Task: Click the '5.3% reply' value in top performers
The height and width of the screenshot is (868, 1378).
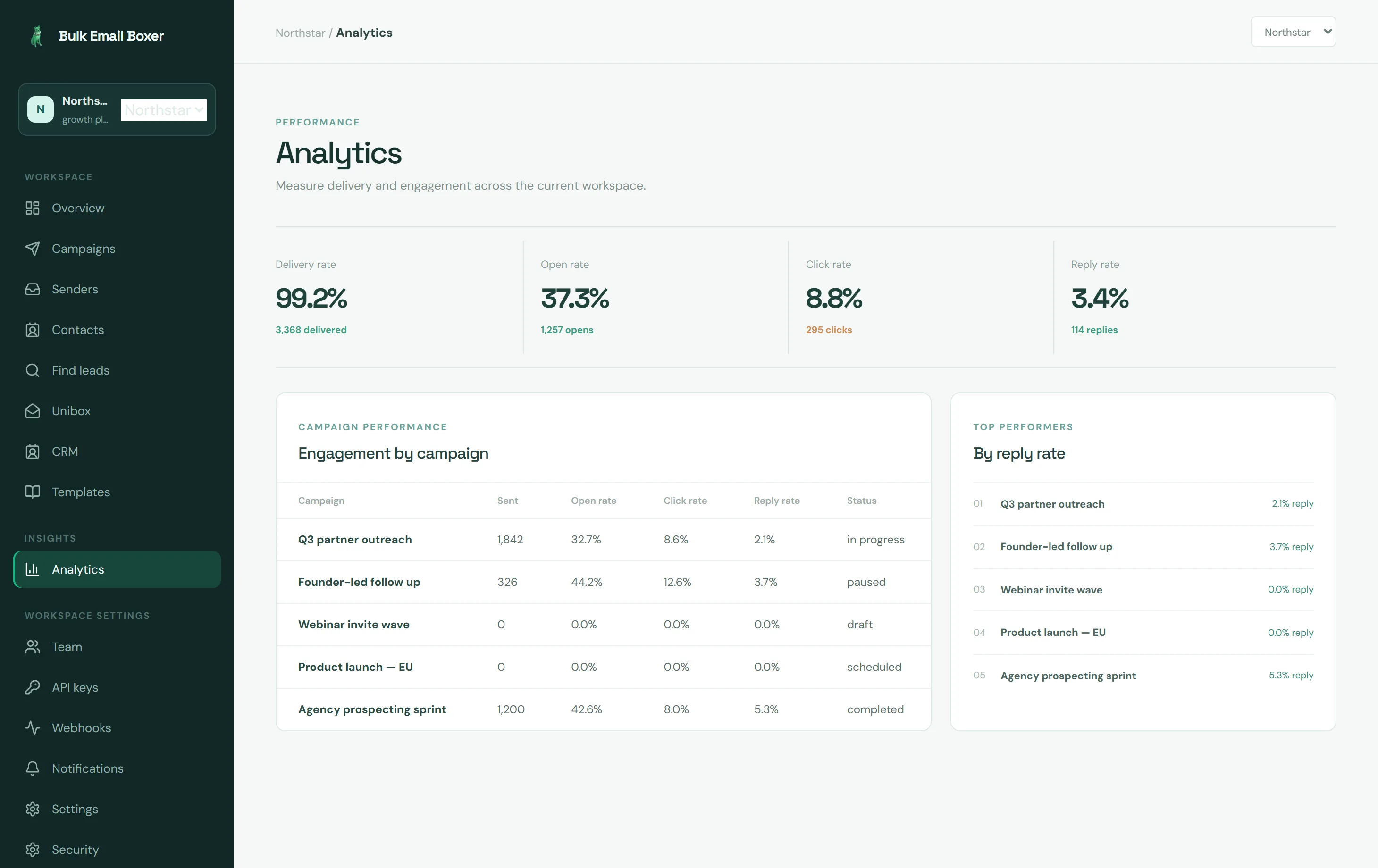Action: tap(1291, 676)
